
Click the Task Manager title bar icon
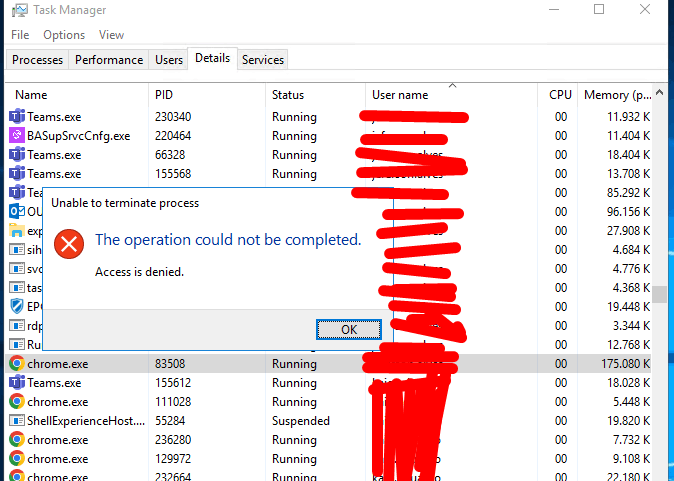pos(19,10)
